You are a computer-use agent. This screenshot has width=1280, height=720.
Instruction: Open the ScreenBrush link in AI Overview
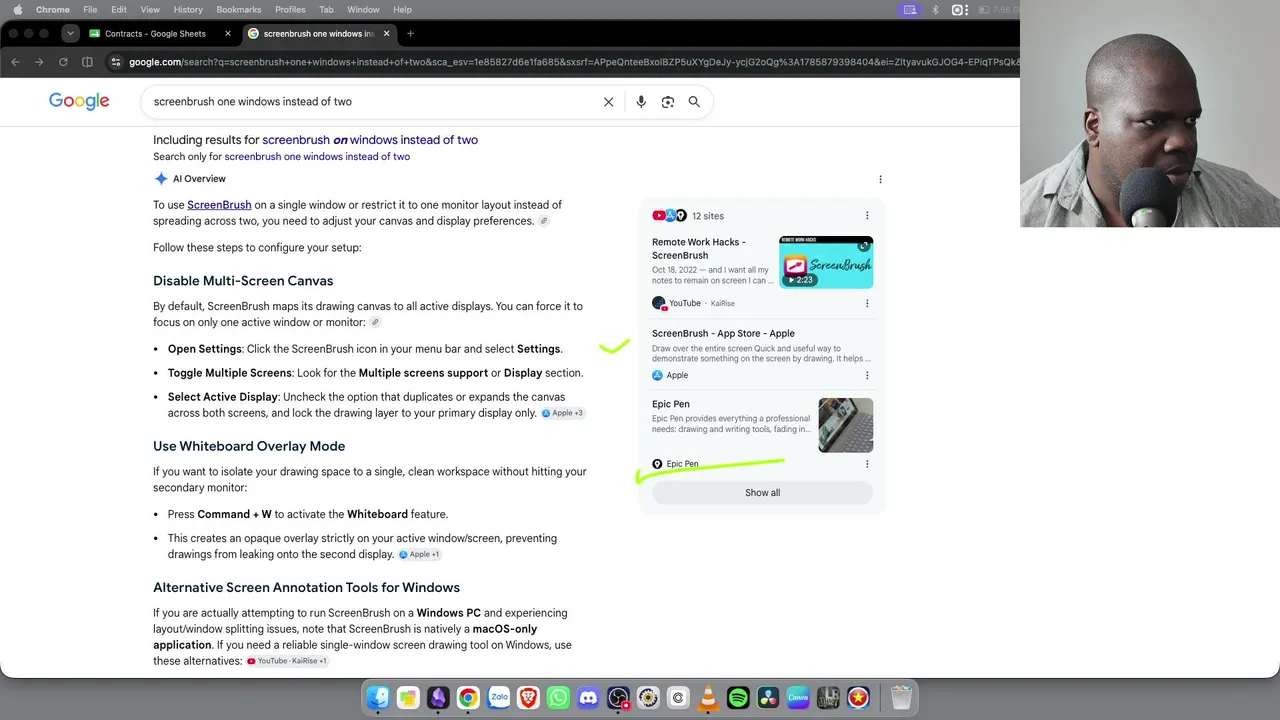[219, 205]
